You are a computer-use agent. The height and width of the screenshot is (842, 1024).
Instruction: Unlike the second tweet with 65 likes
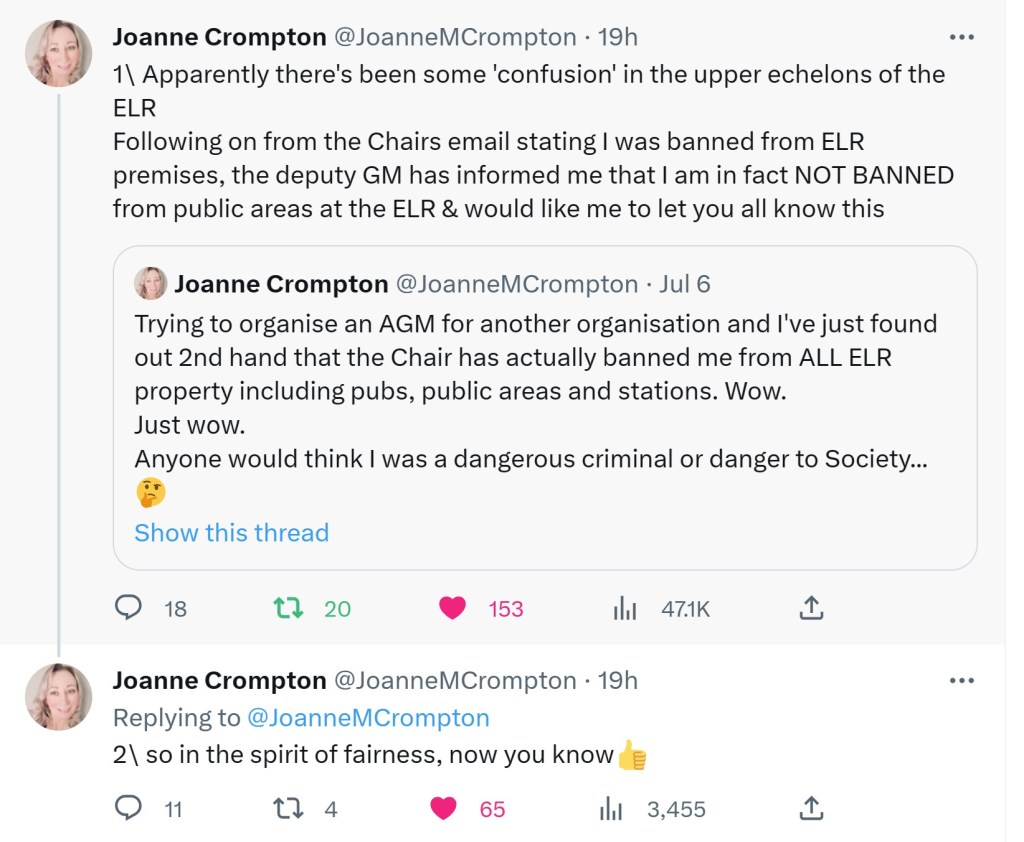click(445, 809)
